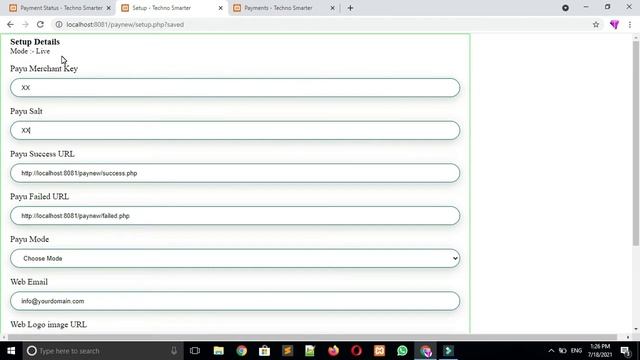
Task: Open Sublime Text from taskbar
Action: click(x=287, y=351)
